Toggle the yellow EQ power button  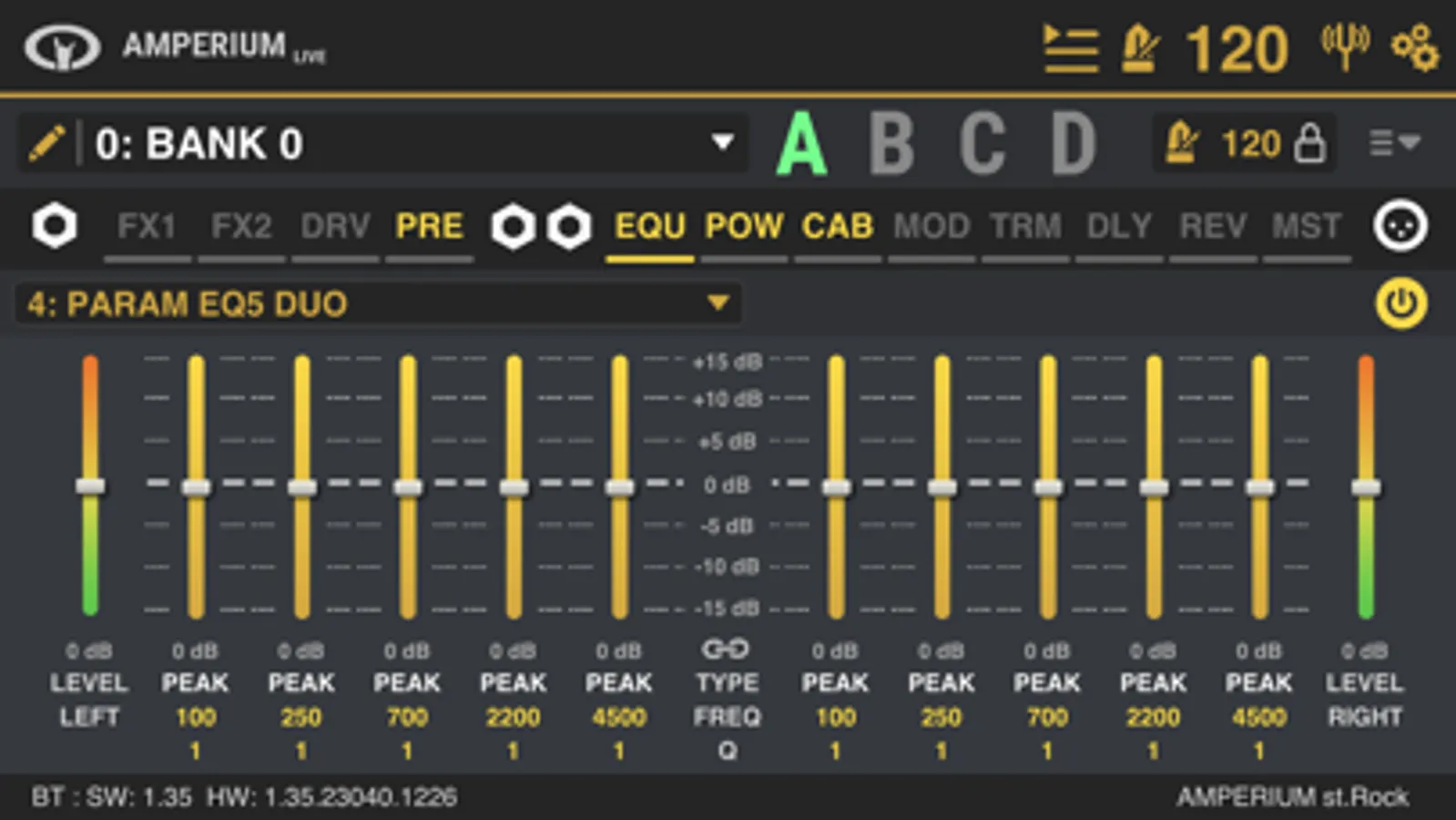[1400, 303]
